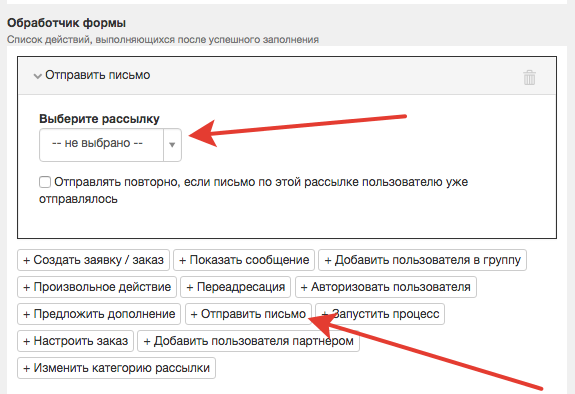Screen dimensions: 575x394
Task: Click the dropdown arrow beside не выбрано
Action: tap(172, 145)
